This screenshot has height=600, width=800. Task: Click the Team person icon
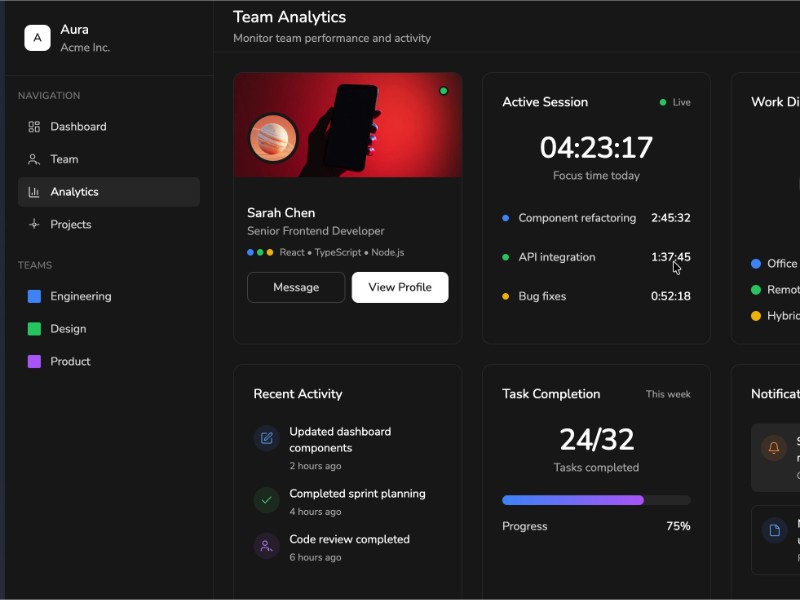pos(34,159)
